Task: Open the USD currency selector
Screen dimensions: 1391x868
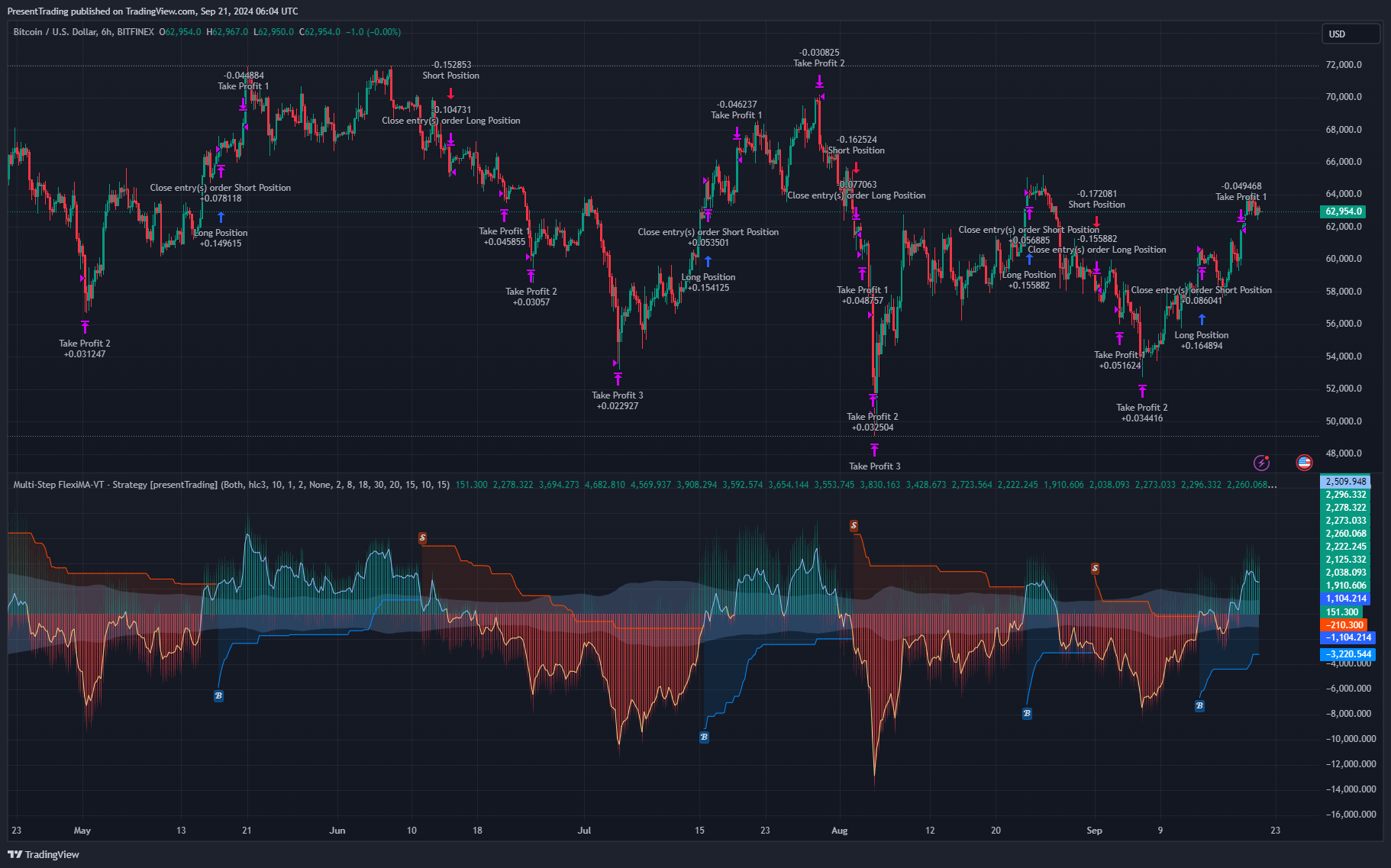Action: pos(1350,34)
